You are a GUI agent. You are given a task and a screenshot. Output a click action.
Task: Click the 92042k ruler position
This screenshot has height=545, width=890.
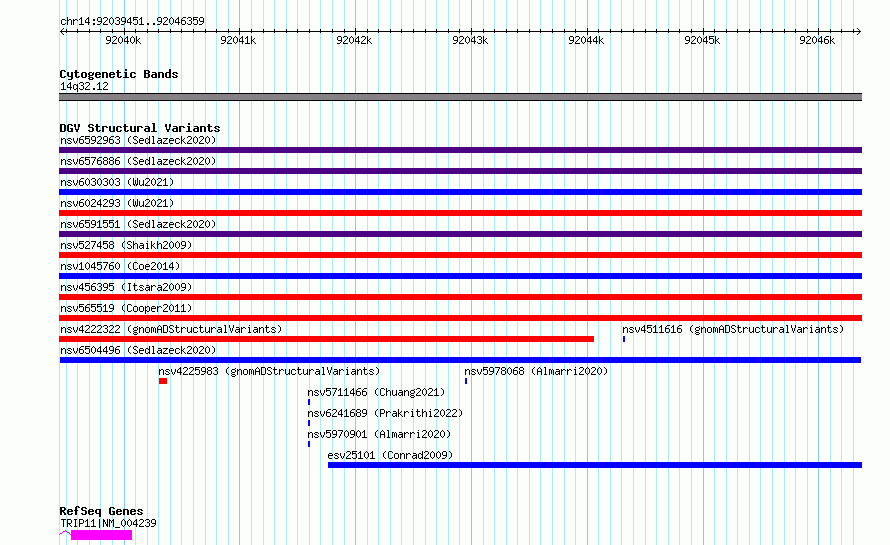point(354,40)
